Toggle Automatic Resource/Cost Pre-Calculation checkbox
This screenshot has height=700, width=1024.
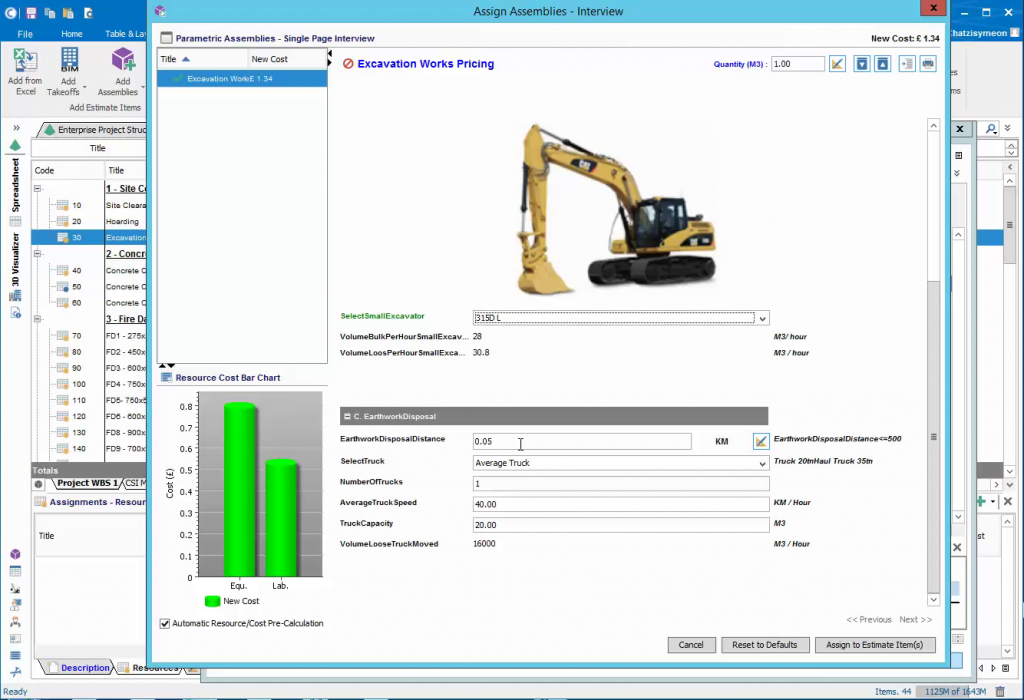coord(165,623)
